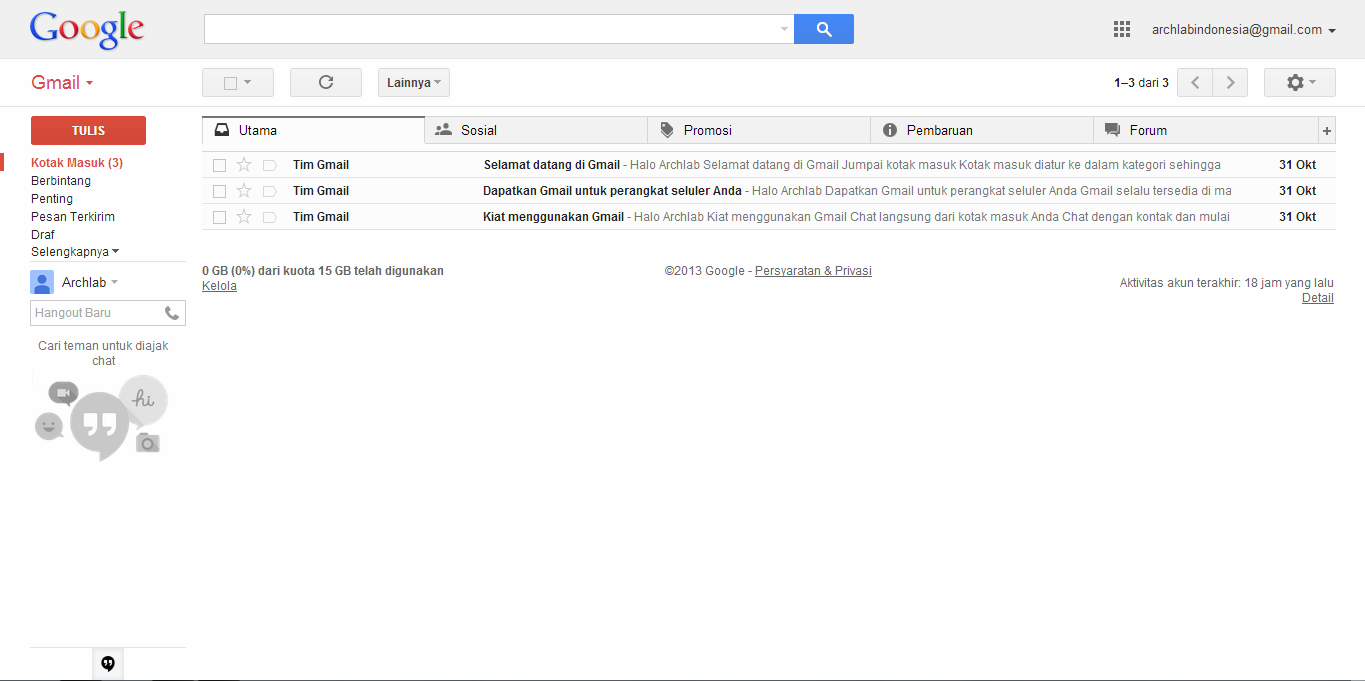Click 'Cari teman untuk diajak chat' text
The width and height of the screenshot is (1365, 681).
[103, 353]
